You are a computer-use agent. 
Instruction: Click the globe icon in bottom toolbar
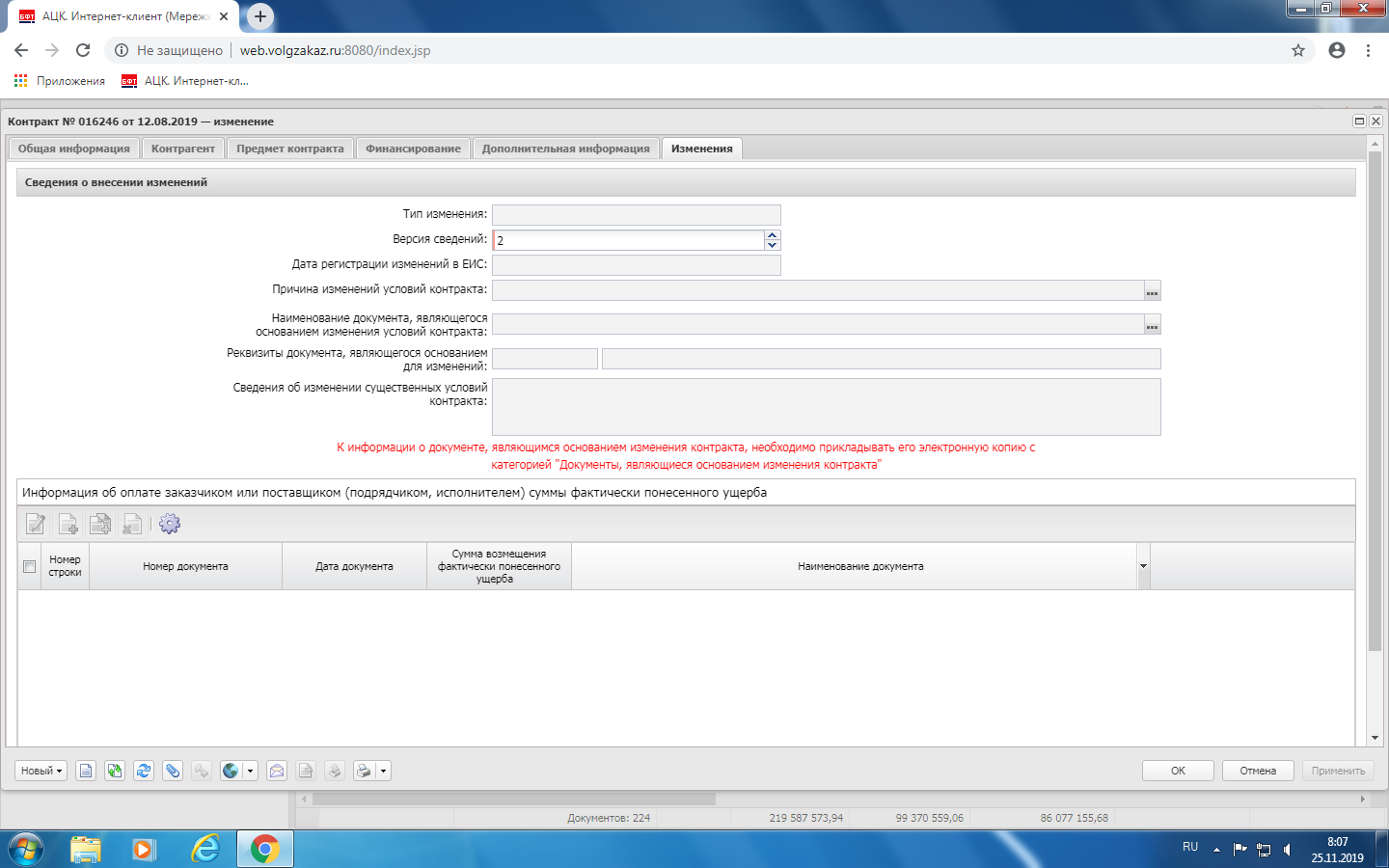pos(231,771)
